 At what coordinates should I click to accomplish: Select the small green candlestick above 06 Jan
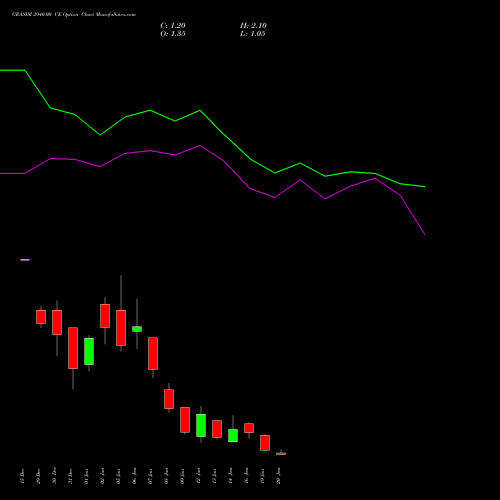137,329
